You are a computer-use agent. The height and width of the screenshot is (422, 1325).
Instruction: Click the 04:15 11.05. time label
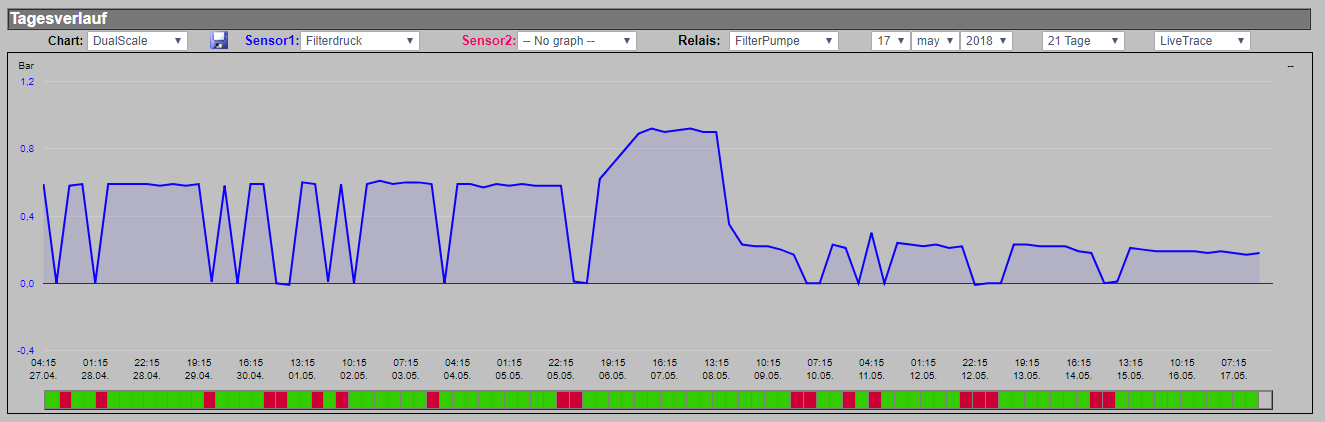pyautogui.click(x=872, y=369)
